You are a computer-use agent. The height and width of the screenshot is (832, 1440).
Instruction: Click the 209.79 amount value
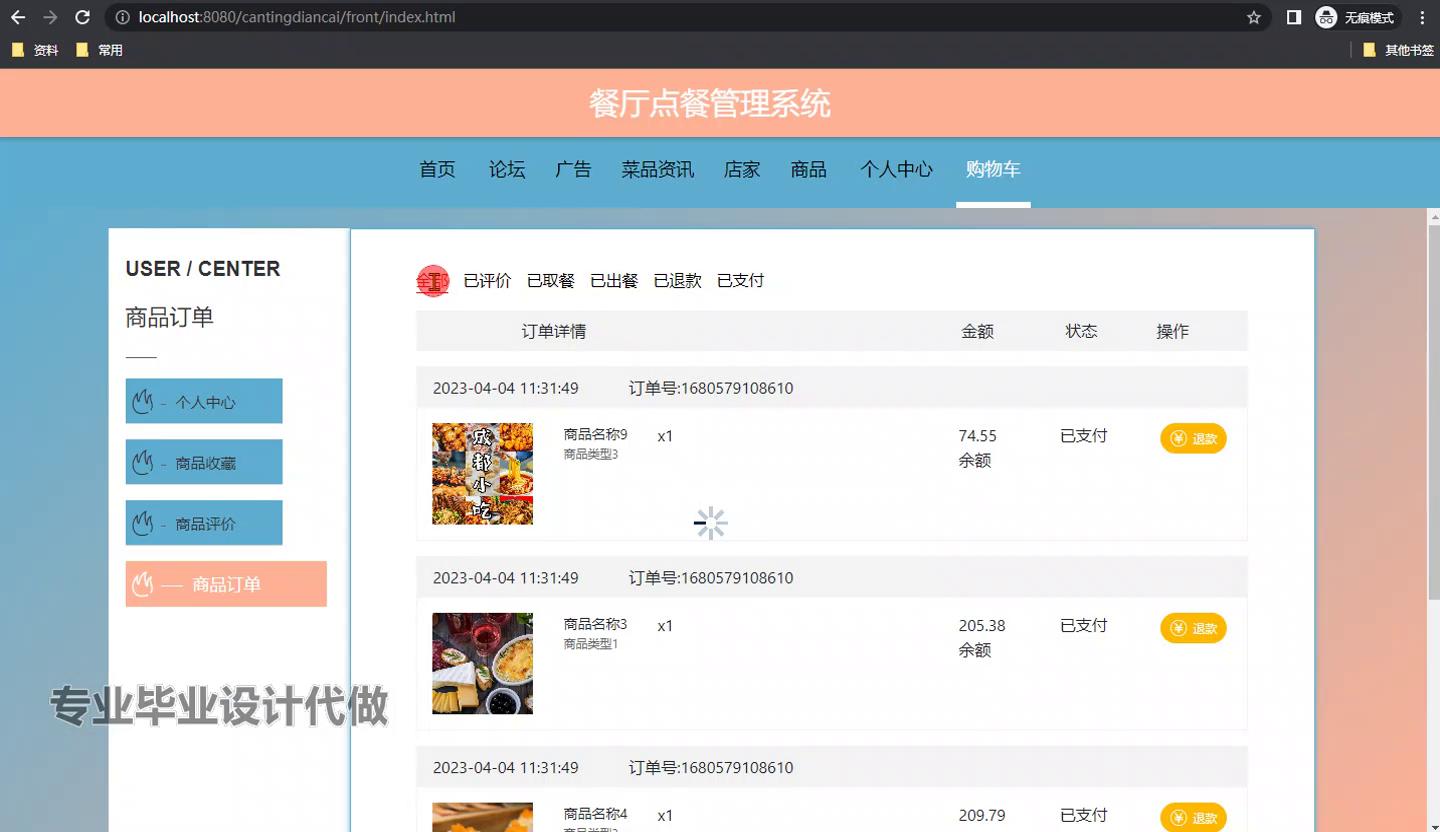(x=982, y=816)
